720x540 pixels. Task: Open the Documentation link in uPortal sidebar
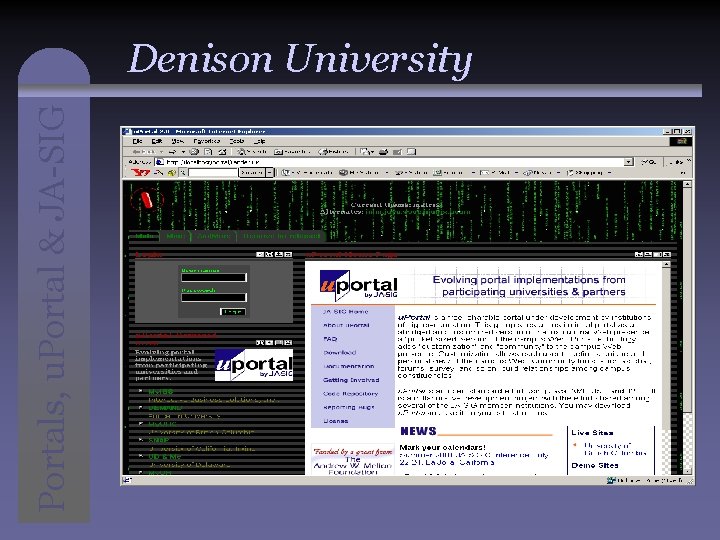pyautogui.click(x=349, y=366)
